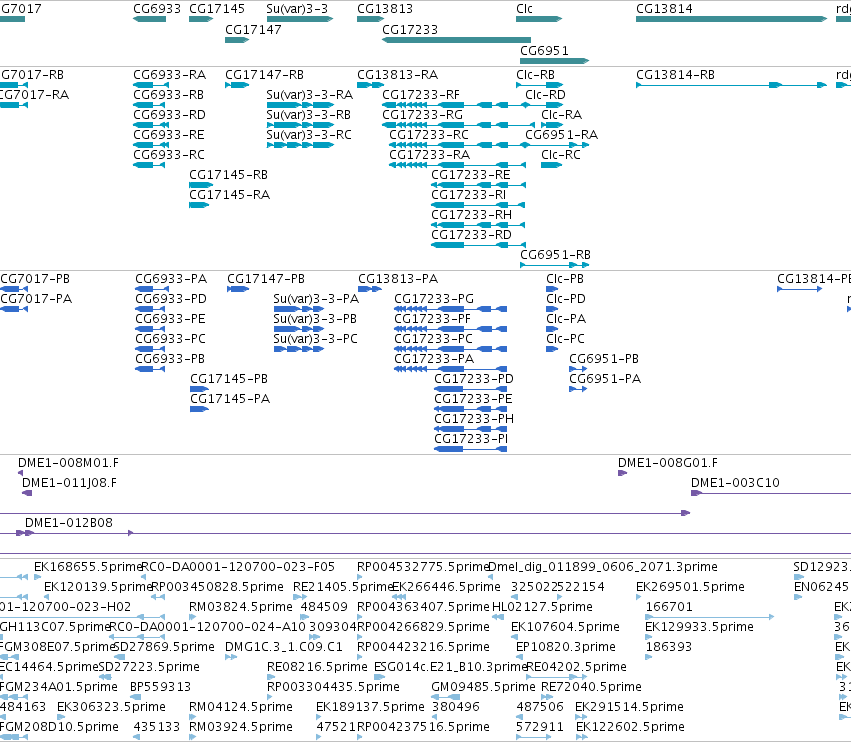Screen dimensions: 851x742
Task: Click transcript CG13814-RB
Action: tap(675, 74)
